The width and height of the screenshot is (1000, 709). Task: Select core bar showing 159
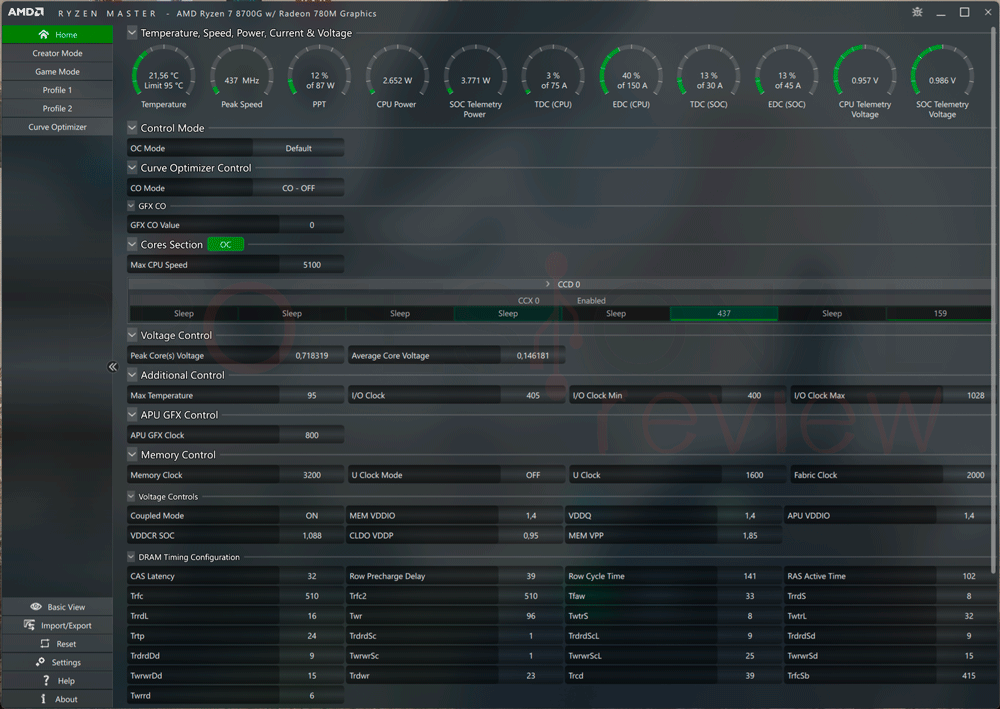[x=939, y=313]
